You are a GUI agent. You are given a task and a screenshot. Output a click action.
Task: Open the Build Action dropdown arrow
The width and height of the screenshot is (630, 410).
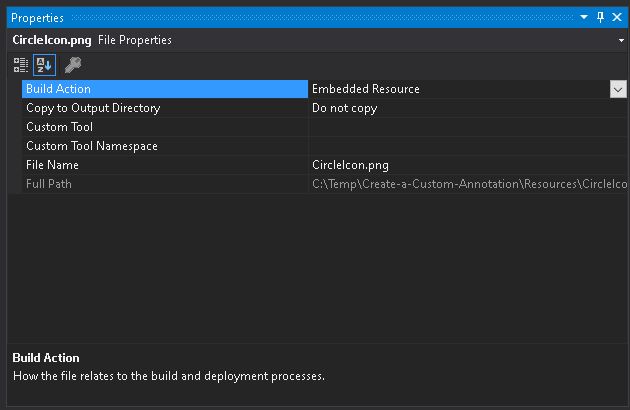[618, 89]
